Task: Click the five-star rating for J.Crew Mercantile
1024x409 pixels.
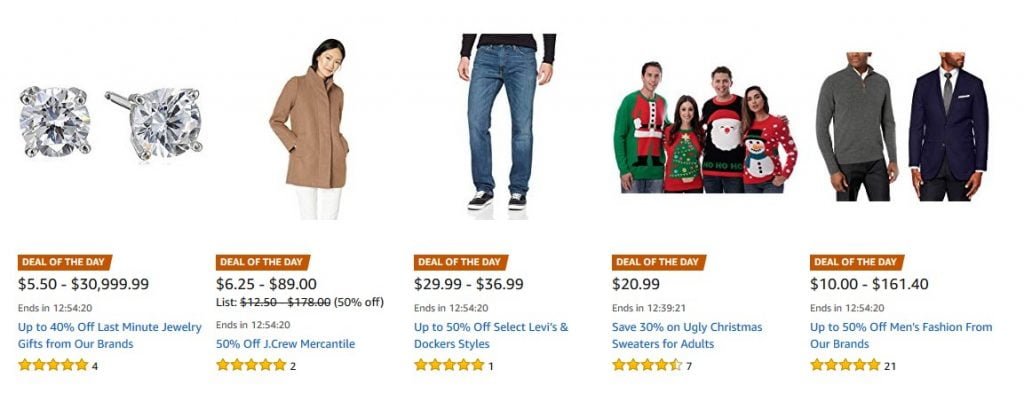Action: tap(251, 365)
